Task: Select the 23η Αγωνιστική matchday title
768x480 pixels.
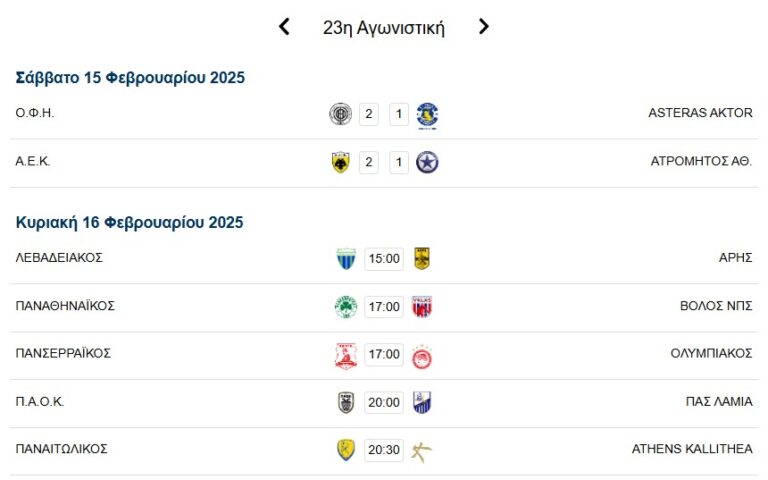Action: tap(384, 27)
